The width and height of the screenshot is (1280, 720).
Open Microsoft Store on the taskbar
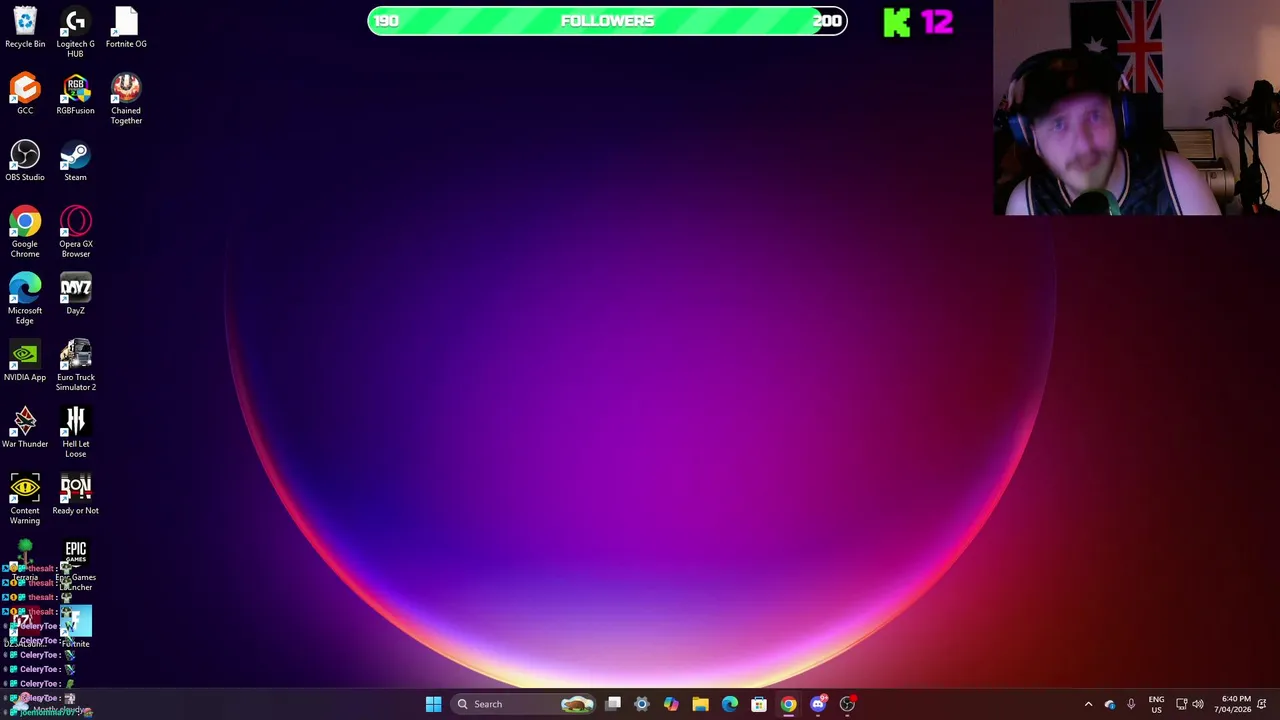coord(759,704)
